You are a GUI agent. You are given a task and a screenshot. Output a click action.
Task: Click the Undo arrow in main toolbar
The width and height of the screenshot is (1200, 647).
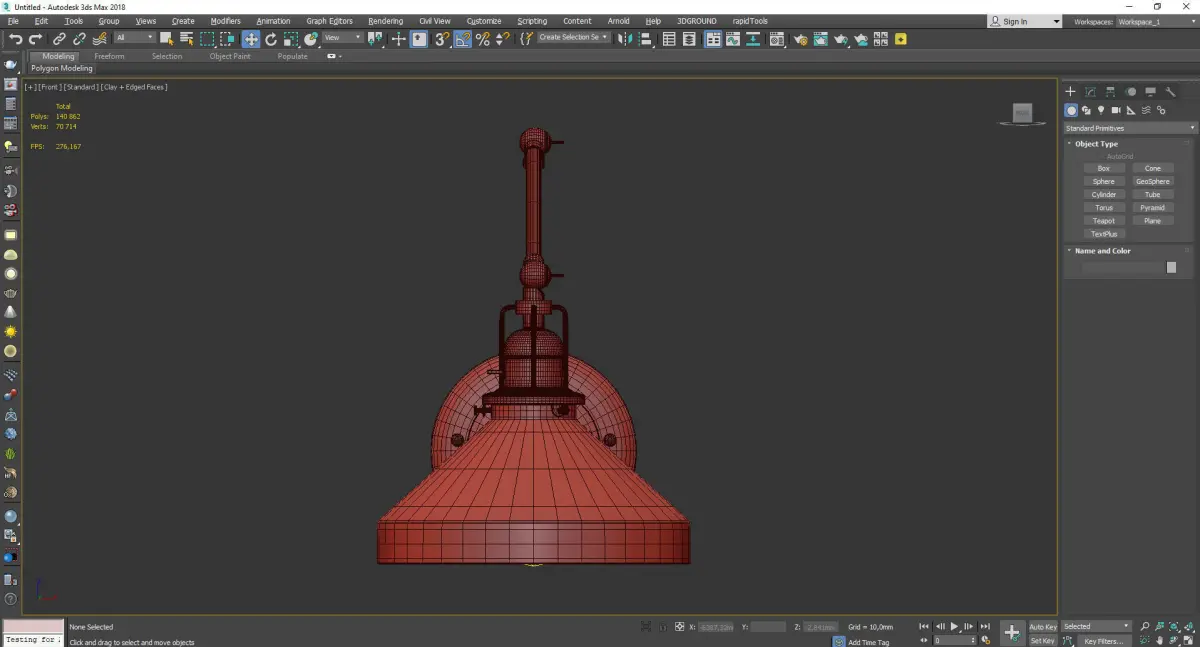(x=15, y=39)
